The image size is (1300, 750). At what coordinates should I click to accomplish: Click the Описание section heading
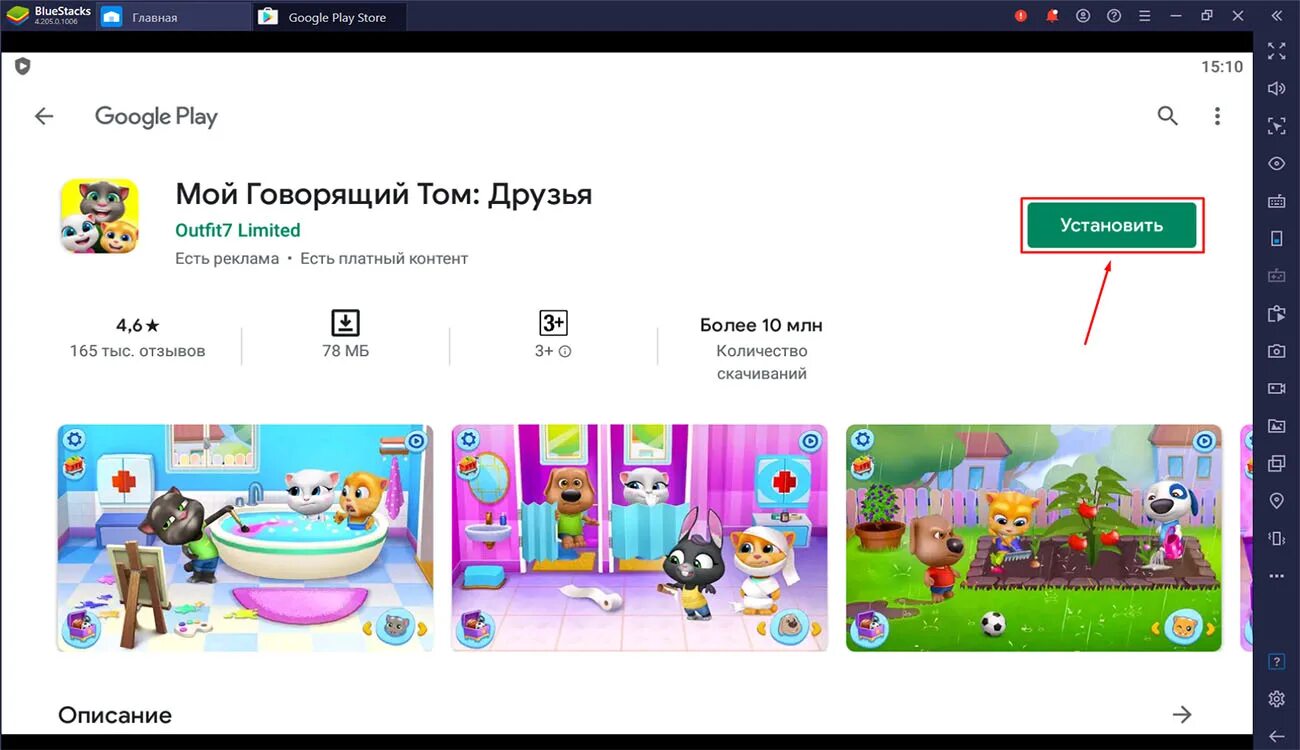tap(115, 715)
